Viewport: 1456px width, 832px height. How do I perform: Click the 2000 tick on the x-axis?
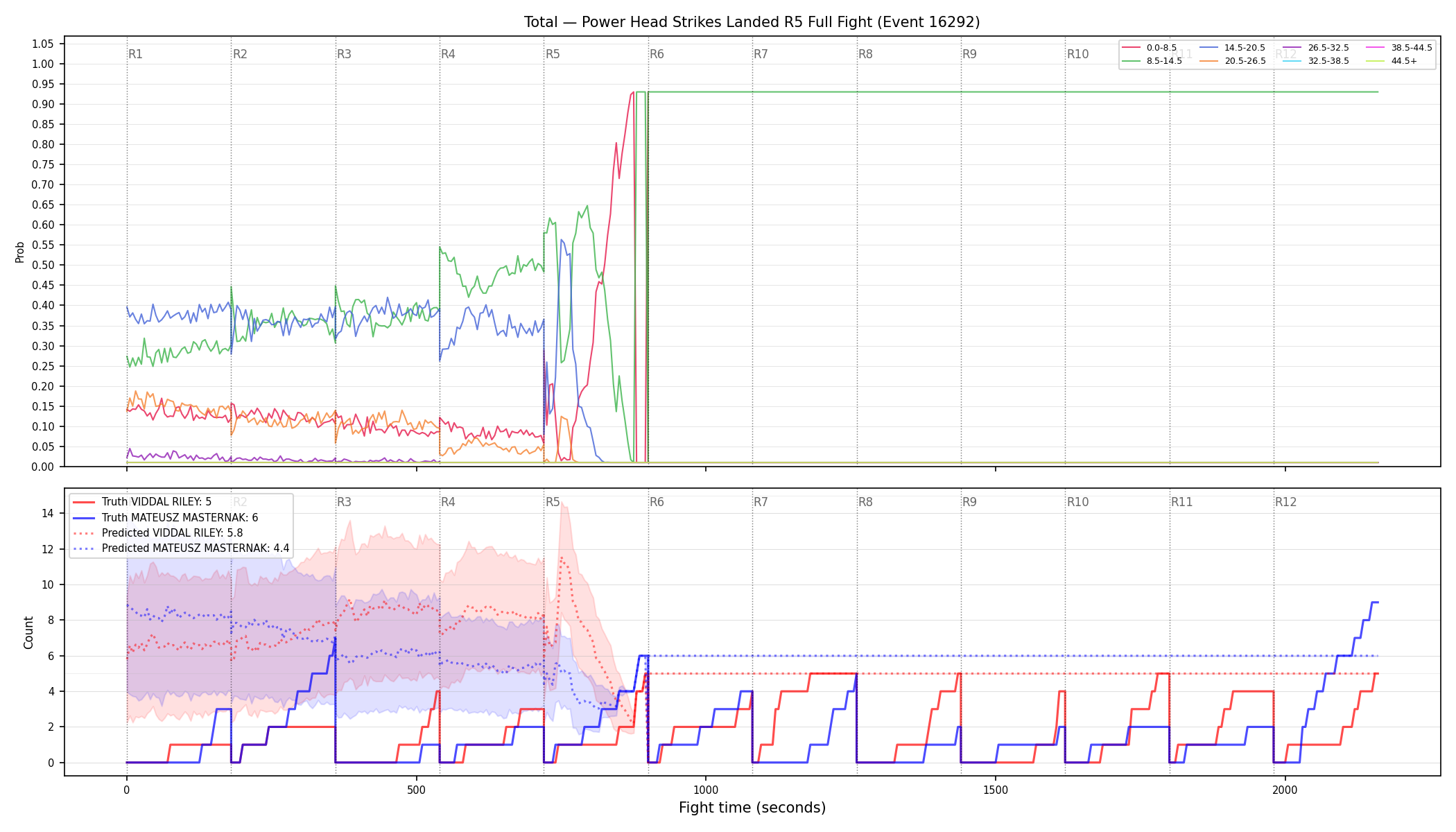point(1285,790)
